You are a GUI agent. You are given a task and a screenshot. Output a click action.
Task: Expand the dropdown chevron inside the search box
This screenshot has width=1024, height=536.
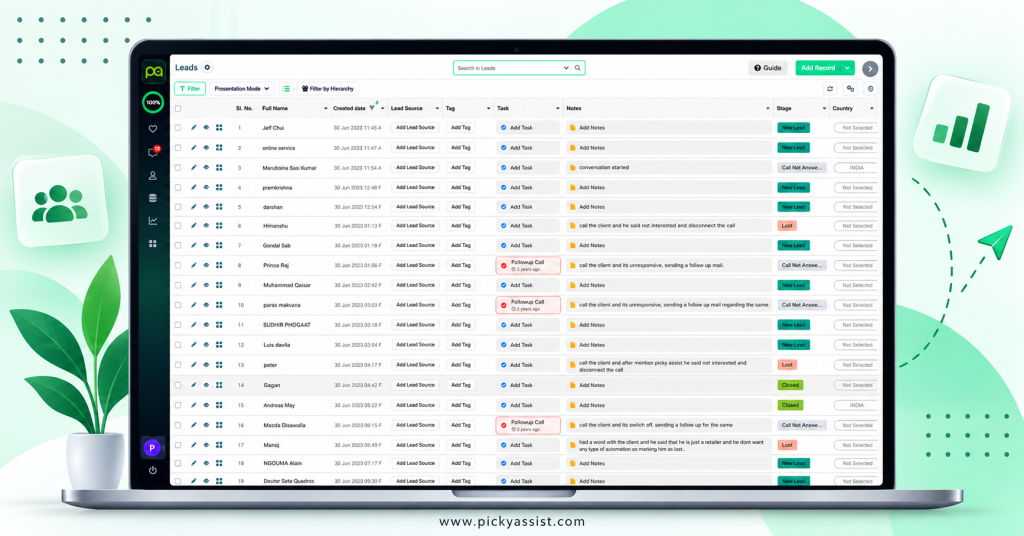click(x=566, y=68)
